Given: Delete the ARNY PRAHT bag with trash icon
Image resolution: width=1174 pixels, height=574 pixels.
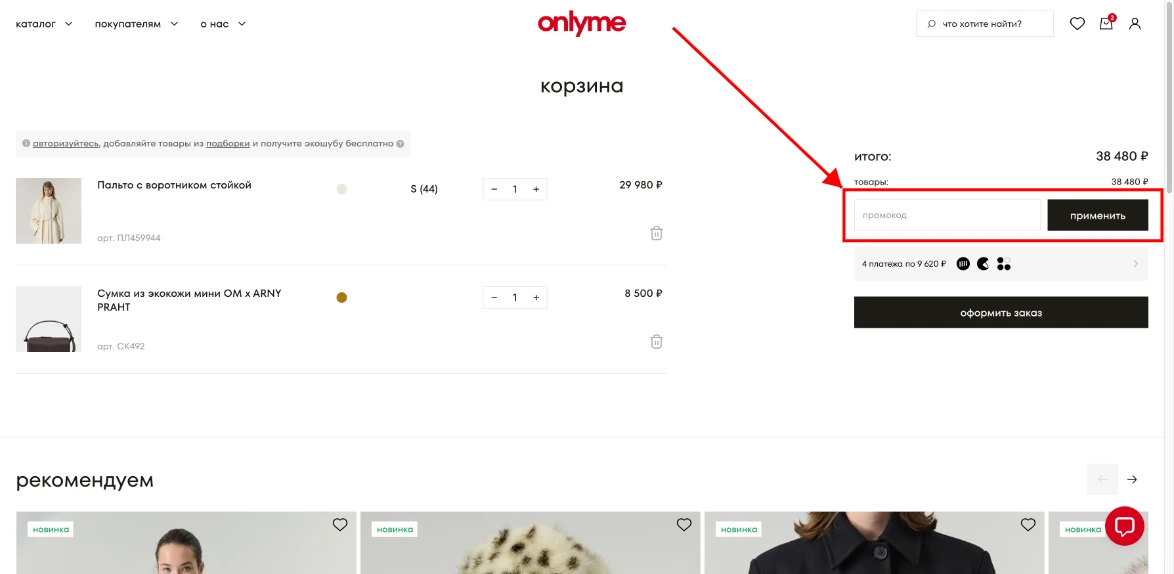Looking at the screenshot, I should [x=657, y=341].
